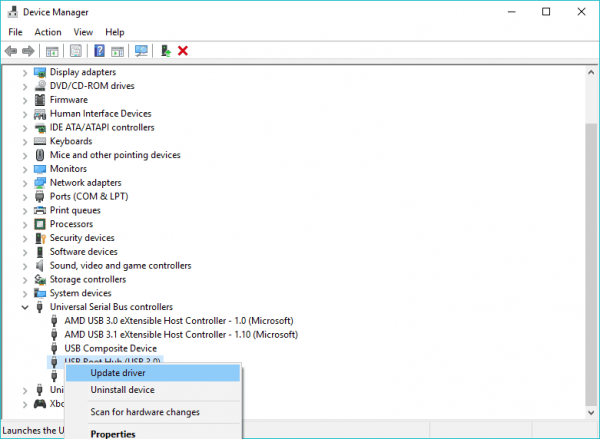This screenshot has width=600, height=439.
Task: Click the blue Help question-mark icon
Action: tap(99, 51)
